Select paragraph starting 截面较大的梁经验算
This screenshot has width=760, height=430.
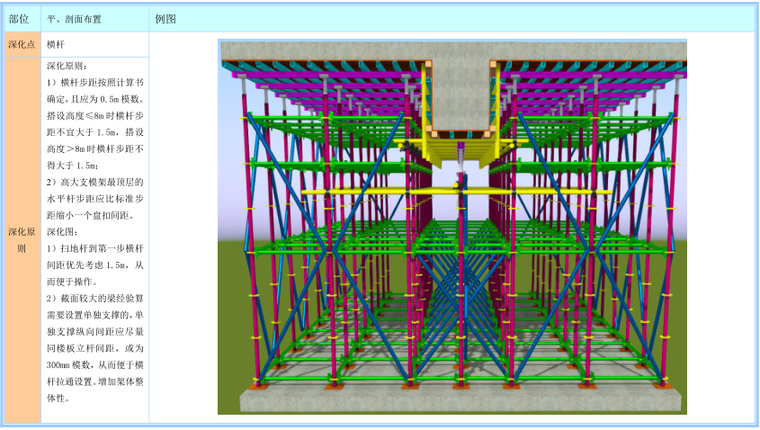pyautogui.click(x=95, y=348)
